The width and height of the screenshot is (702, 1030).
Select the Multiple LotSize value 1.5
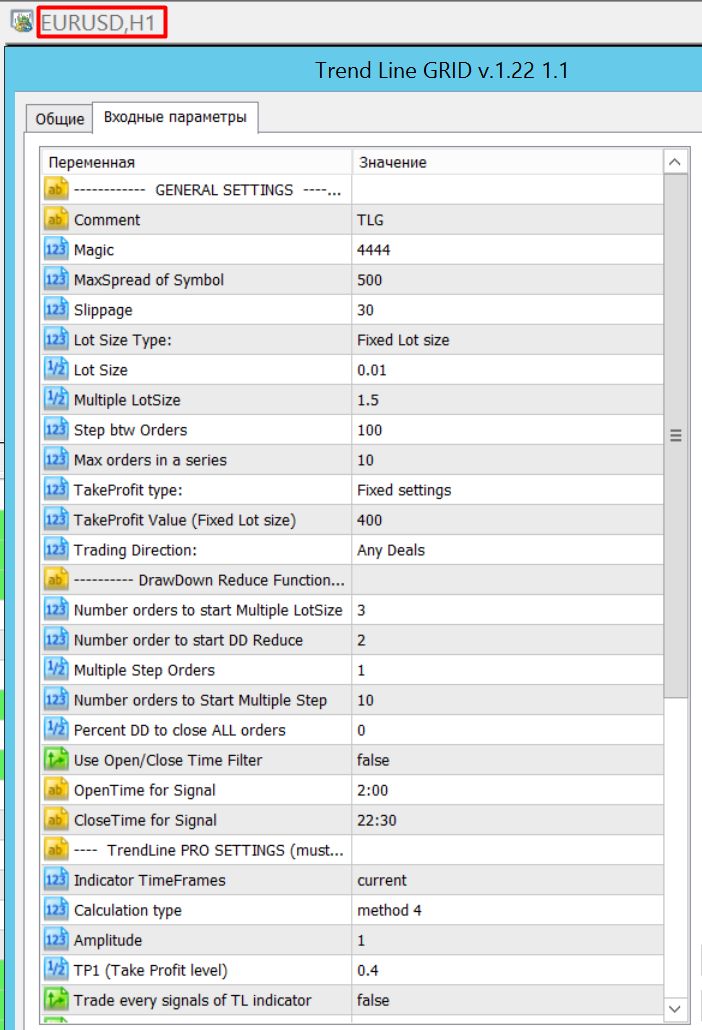click(x=508, y=399)
